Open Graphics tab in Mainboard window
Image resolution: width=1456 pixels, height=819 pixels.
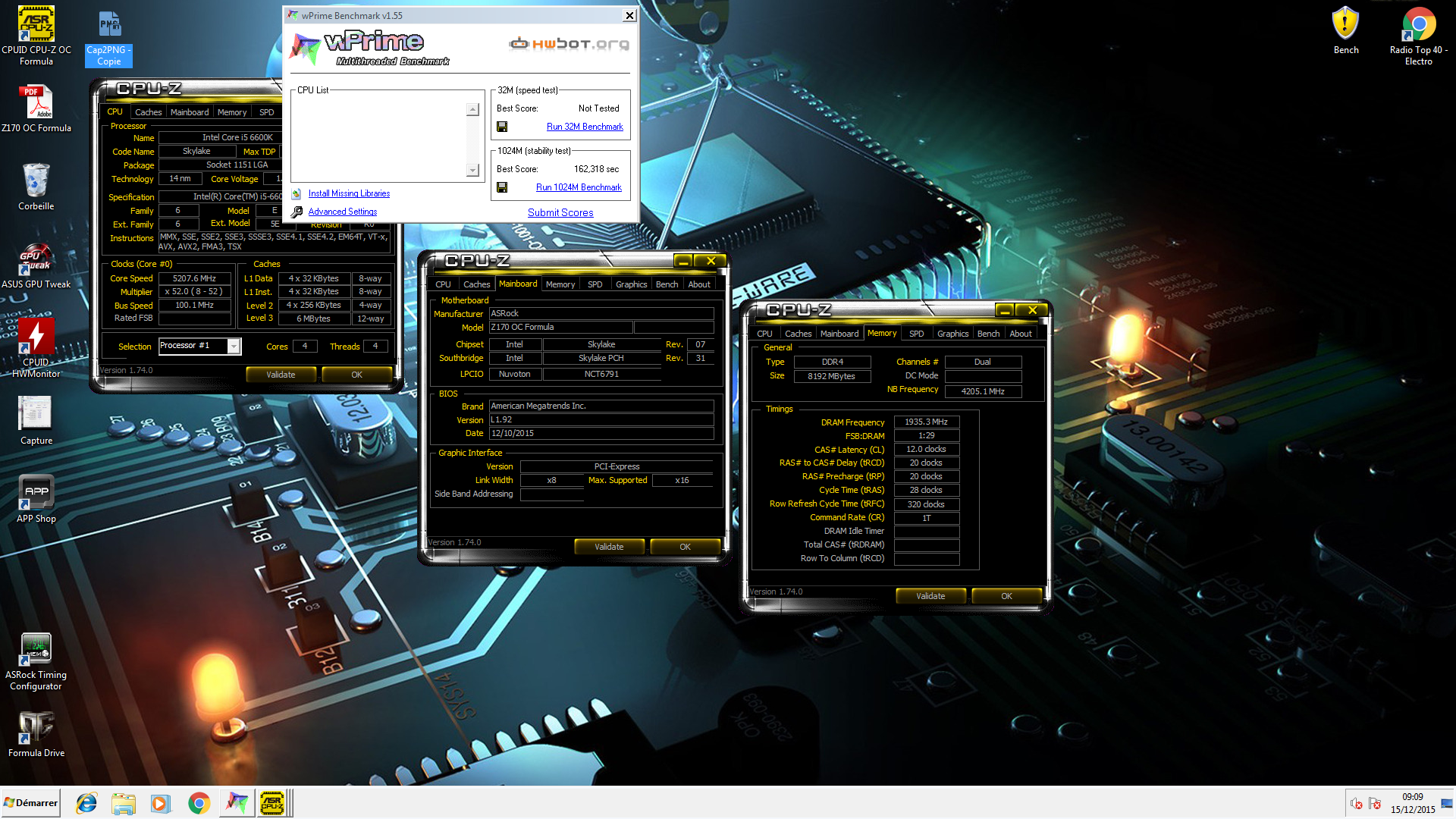tap(631, 284)
